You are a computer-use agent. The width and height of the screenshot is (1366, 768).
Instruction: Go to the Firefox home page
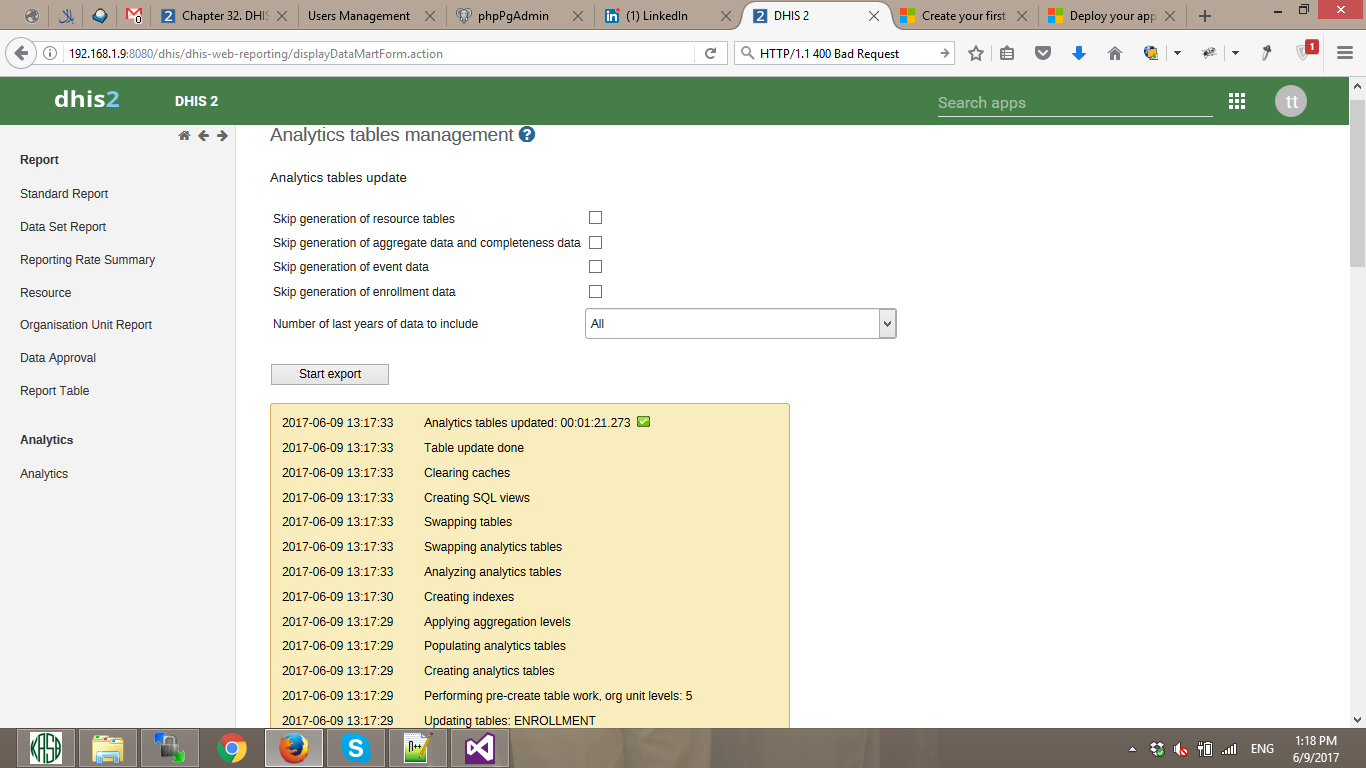[1115, 53]
